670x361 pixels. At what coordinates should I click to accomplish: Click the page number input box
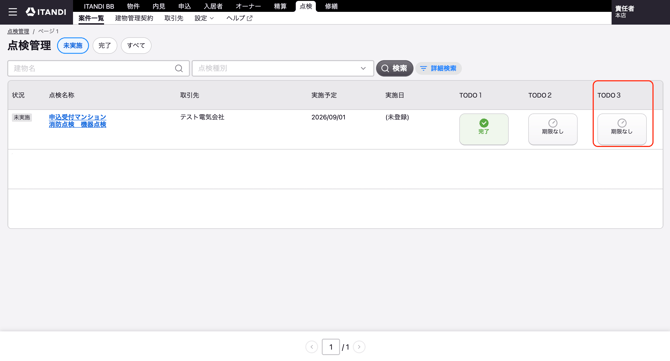point(331,347)
